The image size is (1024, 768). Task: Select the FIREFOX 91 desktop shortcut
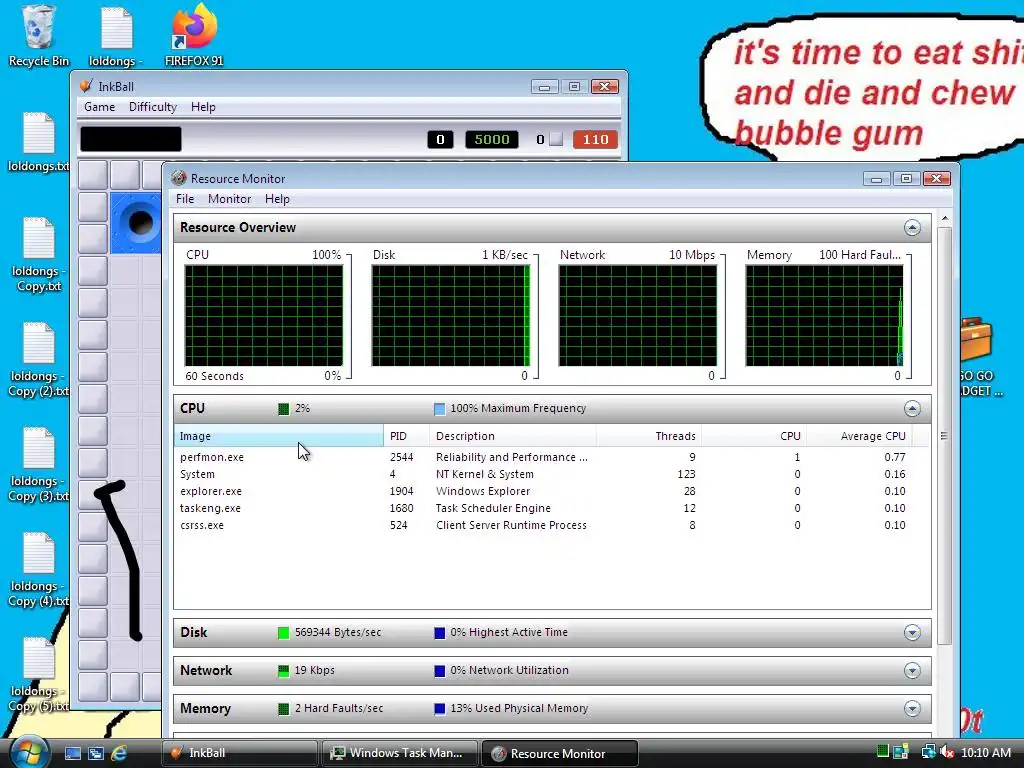pos(194,36)
